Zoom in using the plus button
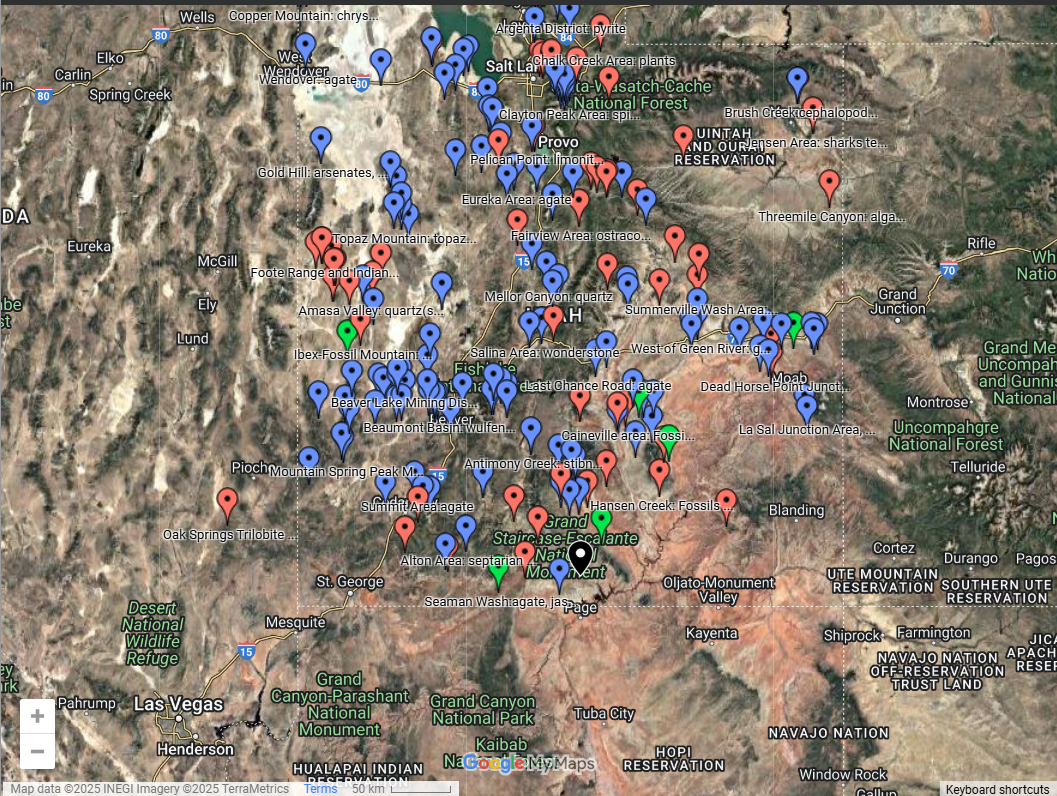 point(37,715)
